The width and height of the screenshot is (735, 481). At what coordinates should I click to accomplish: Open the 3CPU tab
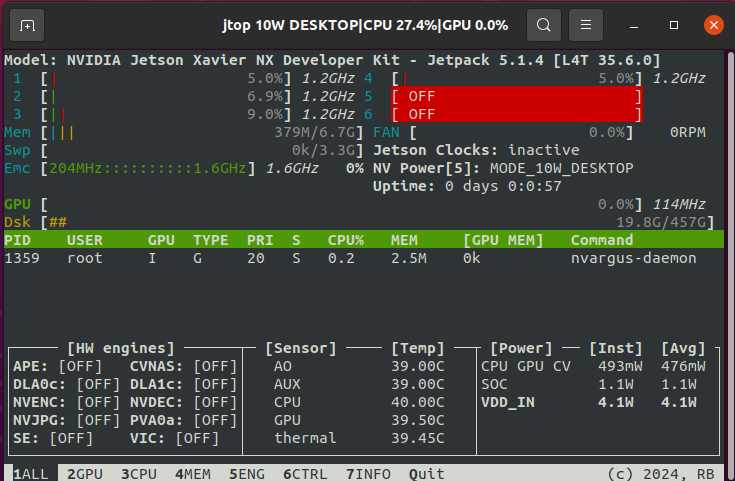pos(139,474)
